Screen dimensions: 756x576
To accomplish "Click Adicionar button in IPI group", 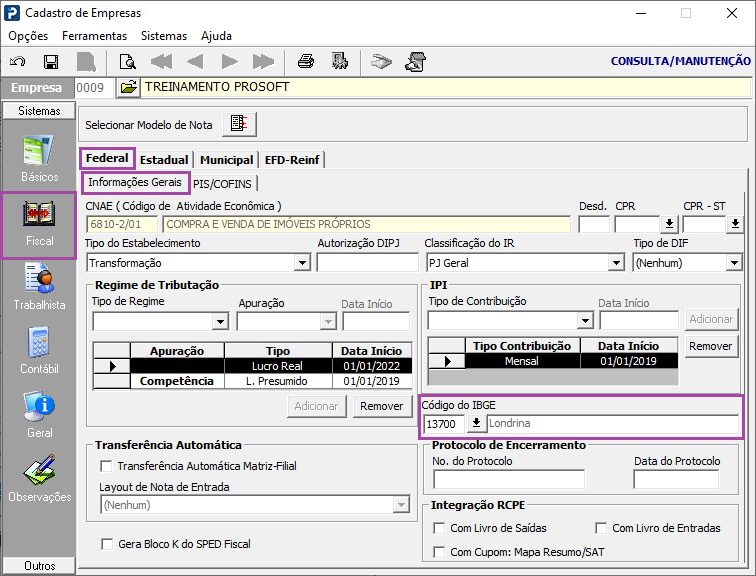I will click(711, 319).
